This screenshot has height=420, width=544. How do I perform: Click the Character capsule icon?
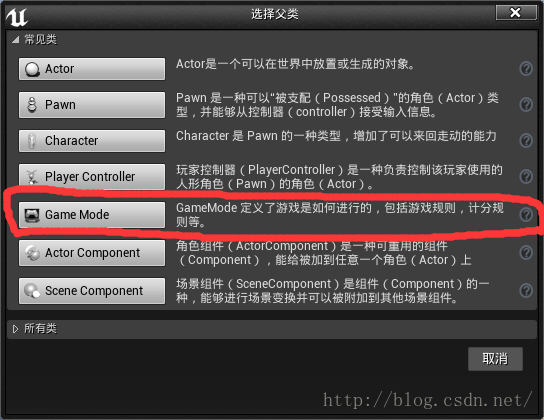tap(32, 141)
